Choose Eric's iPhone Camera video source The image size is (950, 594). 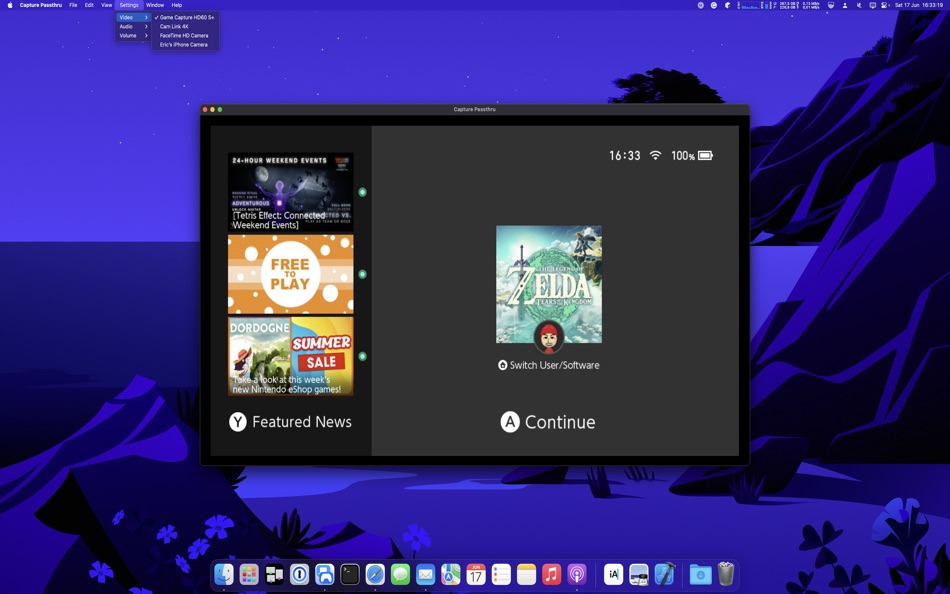click(x=185, y=45)
